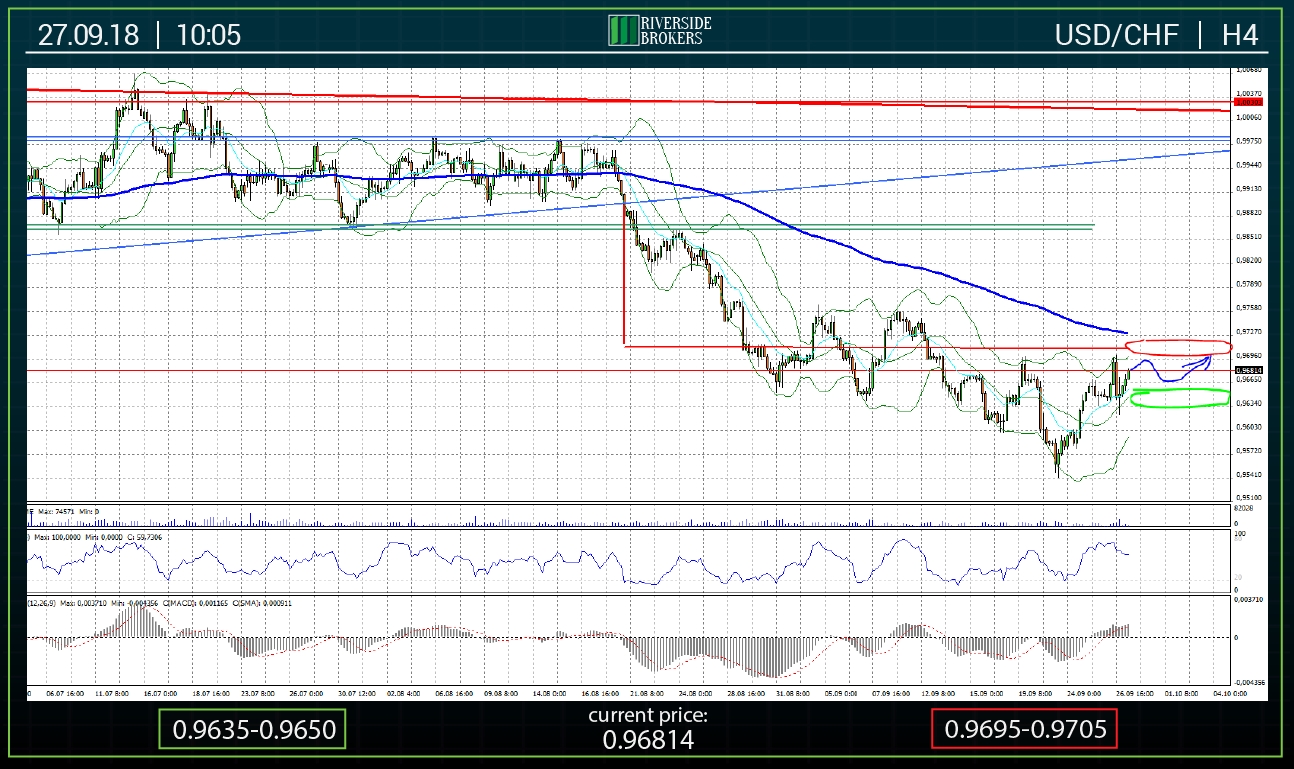The image size is (1294, 769).
Task: Click the time 10:05 in header
Action: coord(209,35)
